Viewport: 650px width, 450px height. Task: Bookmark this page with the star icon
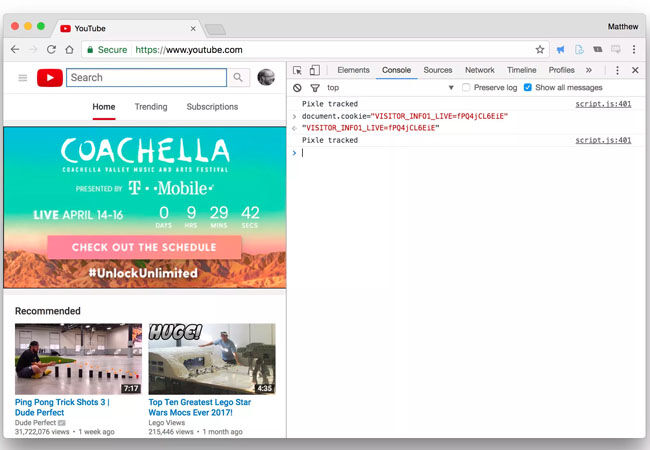(540, 49)
